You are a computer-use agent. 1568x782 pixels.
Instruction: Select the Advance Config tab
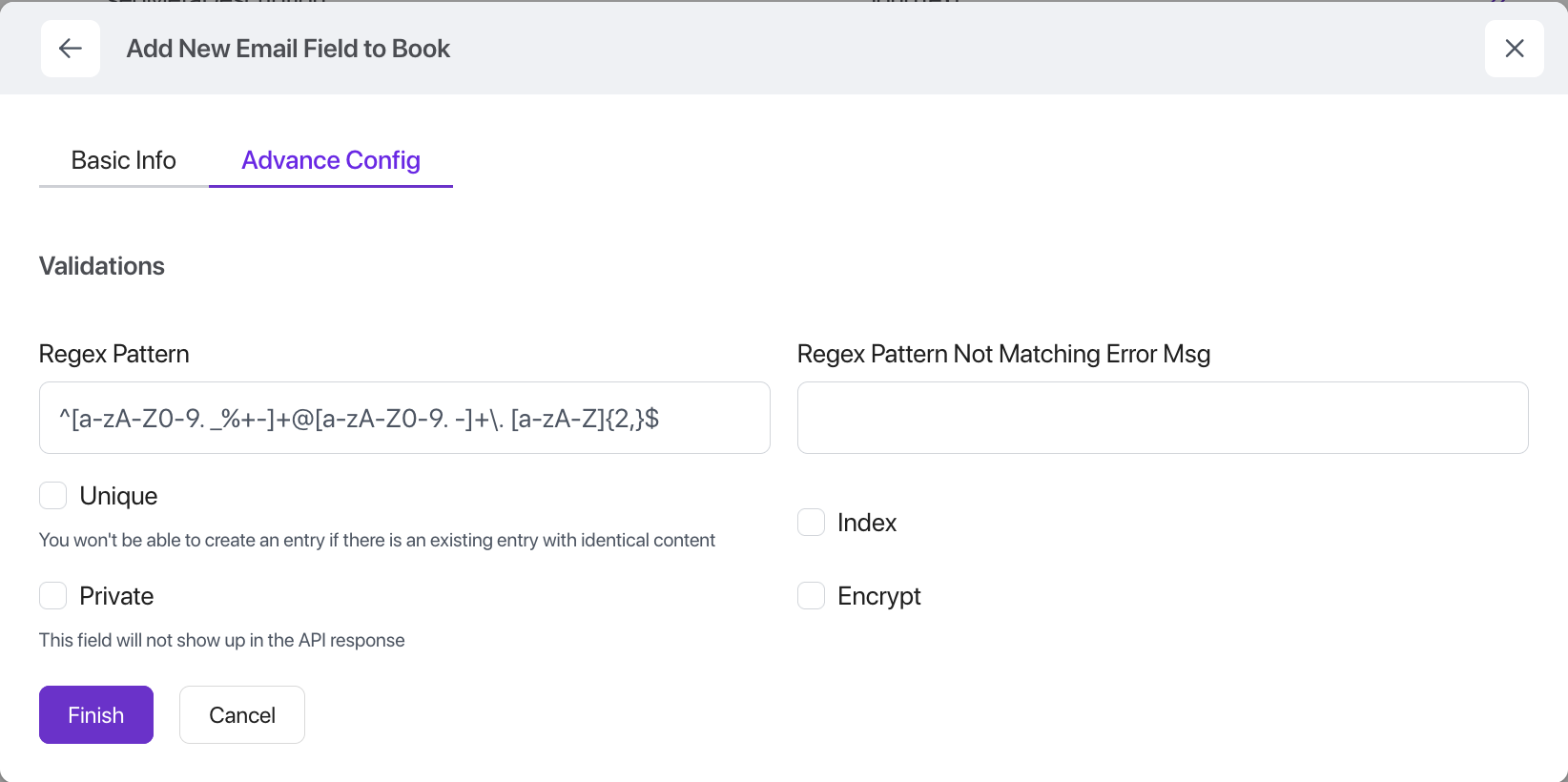coord(330,160)
